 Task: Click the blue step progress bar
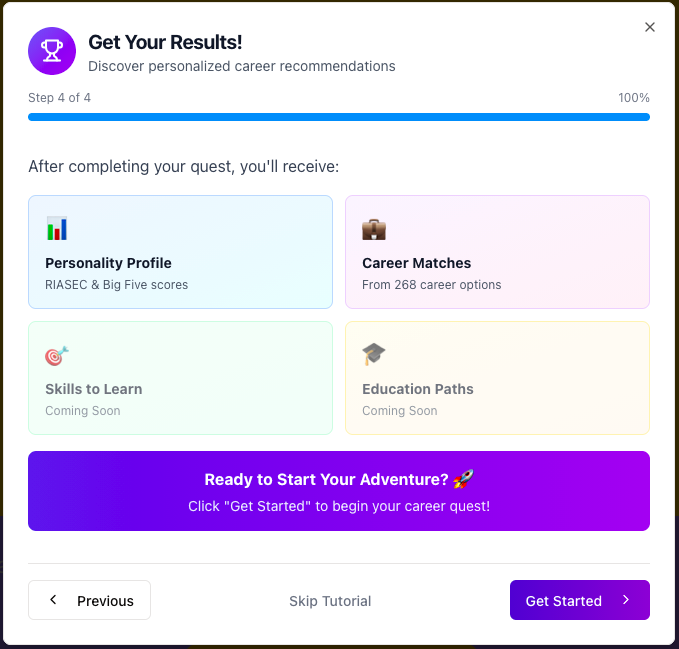(339, 117)
